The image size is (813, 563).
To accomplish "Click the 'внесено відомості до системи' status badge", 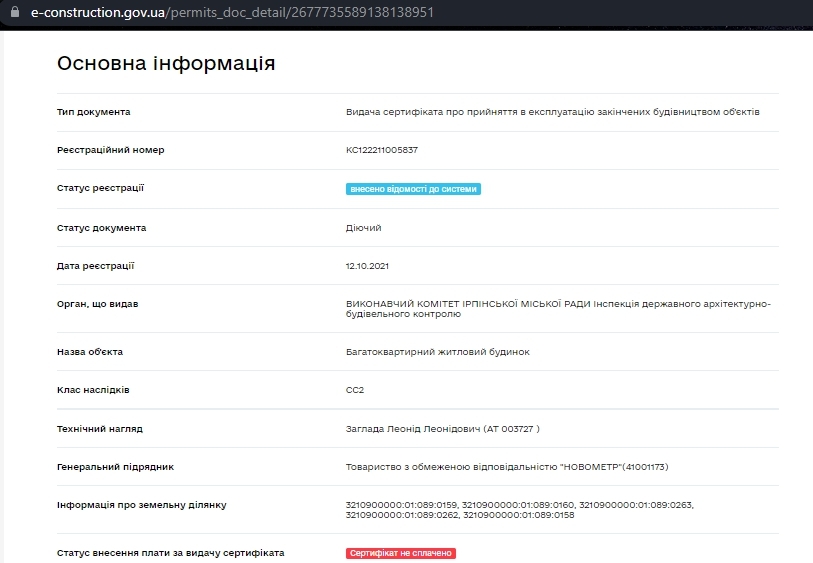I will [x=413, y=189].
